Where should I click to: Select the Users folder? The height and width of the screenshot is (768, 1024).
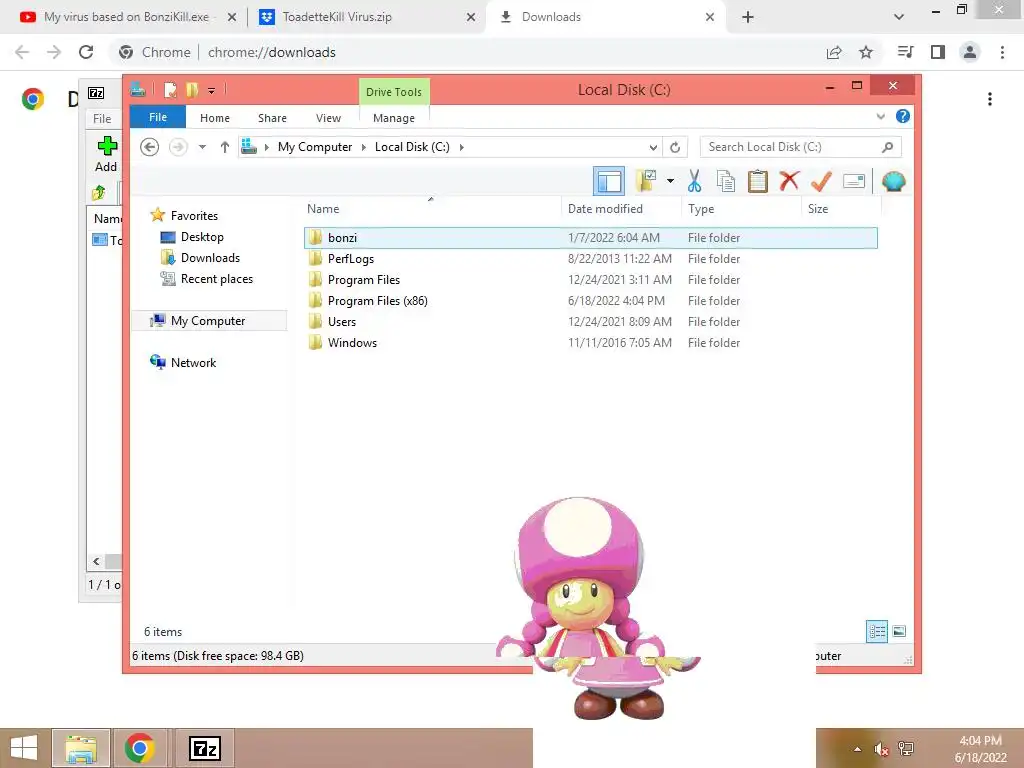(x=591, y=321)
